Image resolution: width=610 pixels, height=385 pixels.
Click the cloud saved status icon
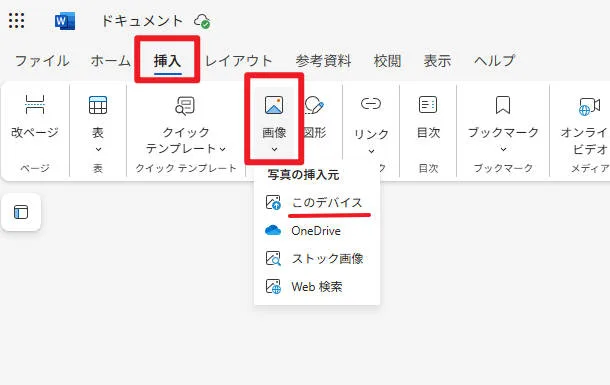[202, 21]
